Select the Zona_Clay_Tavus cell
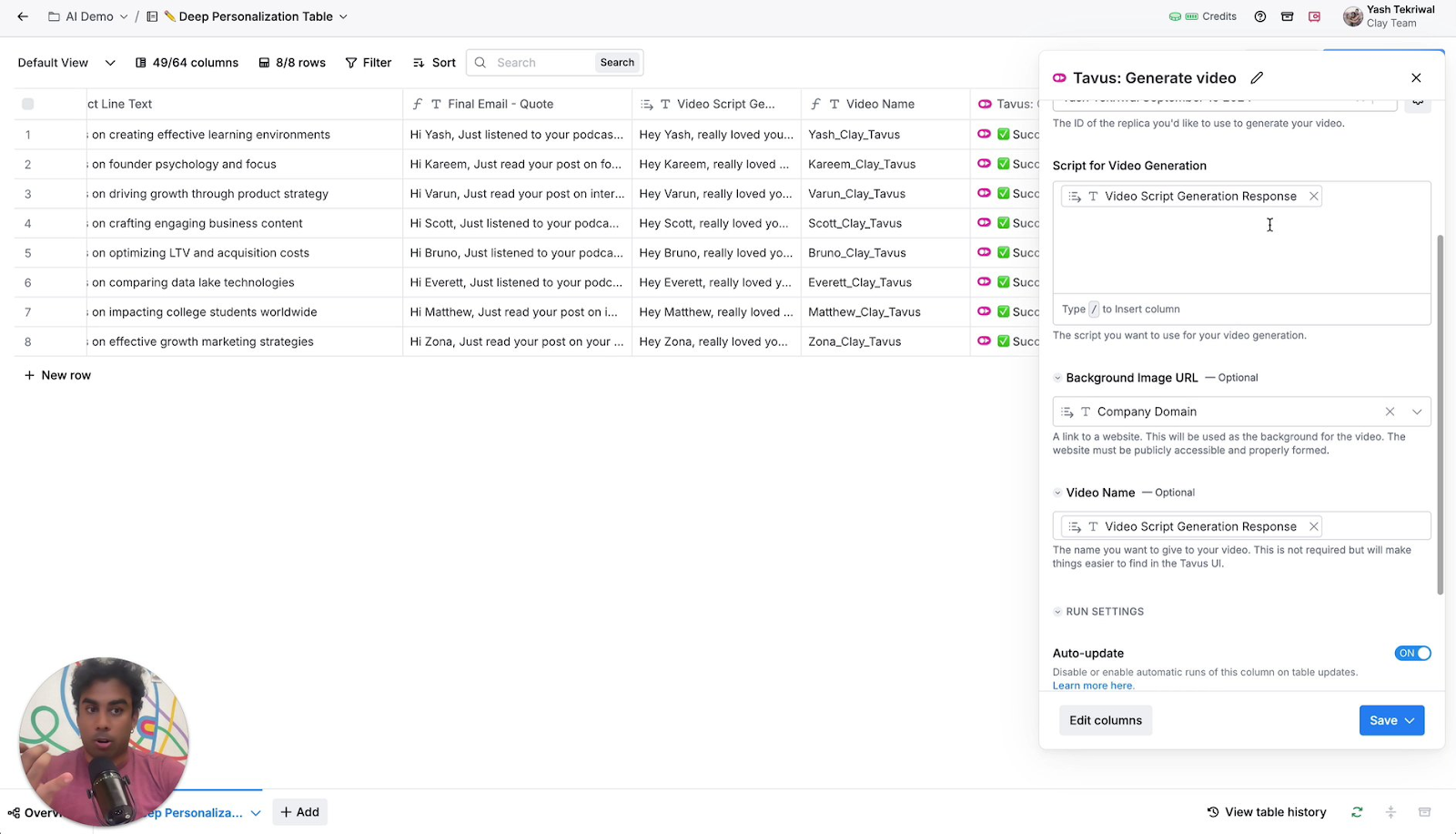The image size is (1456, 834). (x=885, y=341)
